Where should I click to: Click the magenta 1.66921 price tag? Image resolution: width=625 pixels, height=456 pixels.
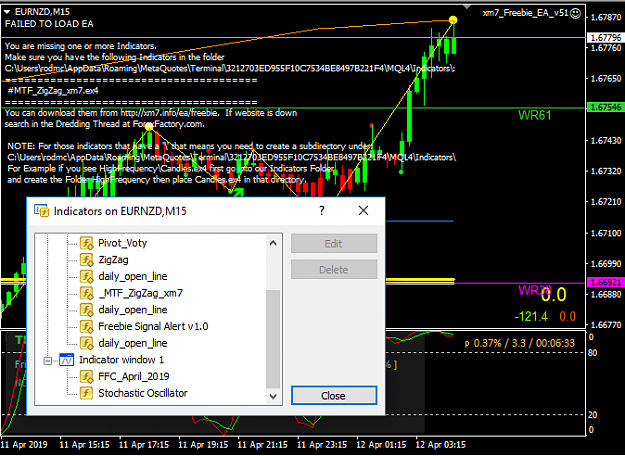(606, 282)
